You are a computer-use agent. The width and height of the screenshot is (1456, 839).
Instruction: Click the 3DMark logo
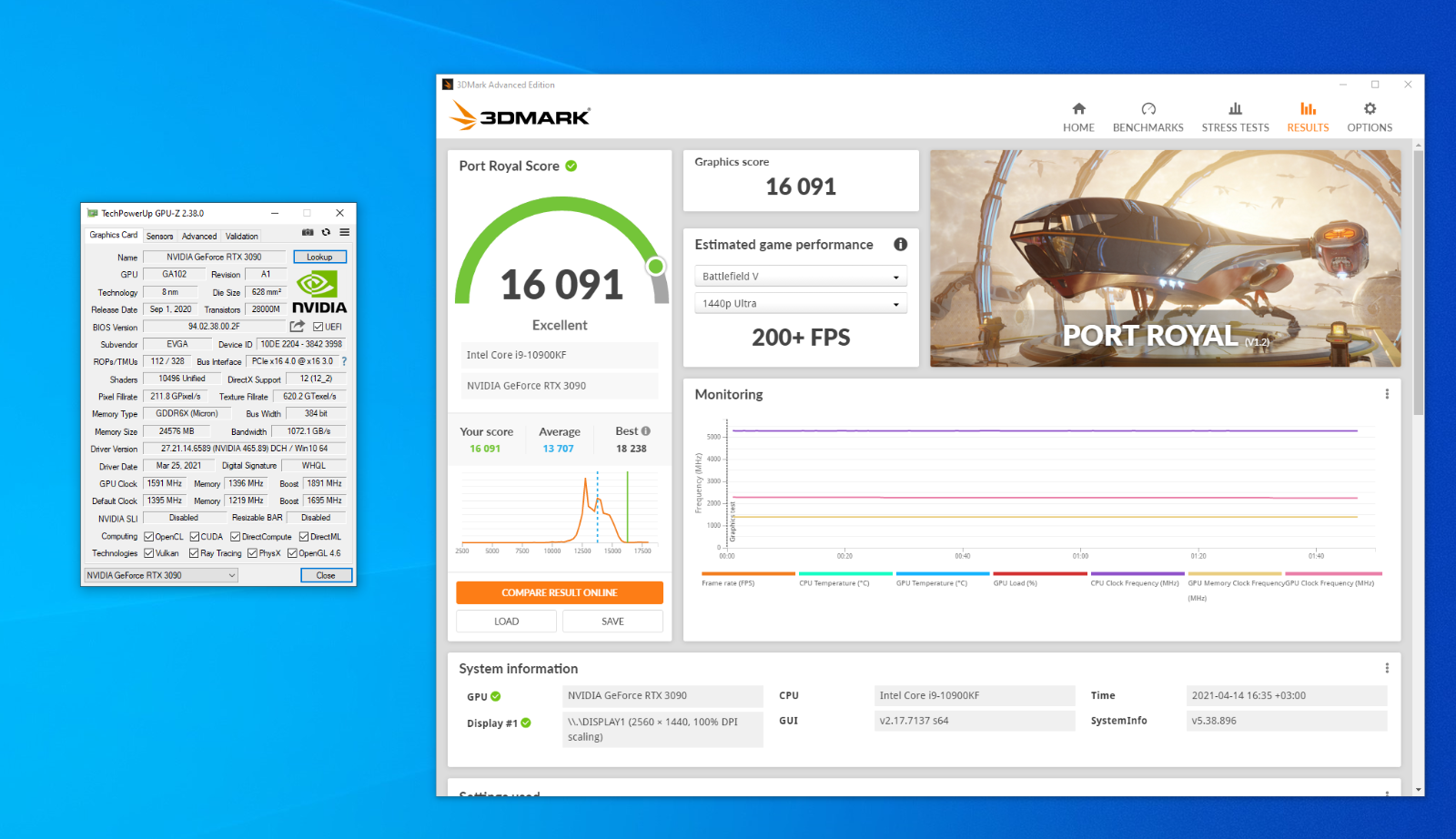click(521, 116)
